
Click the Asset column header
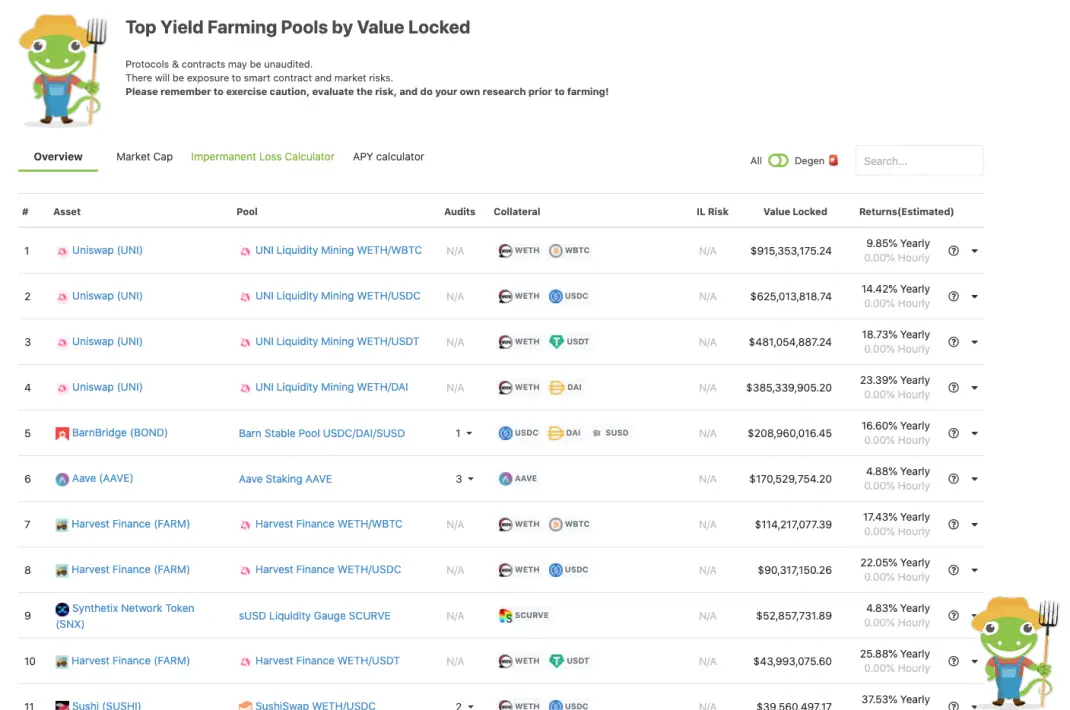67,212
